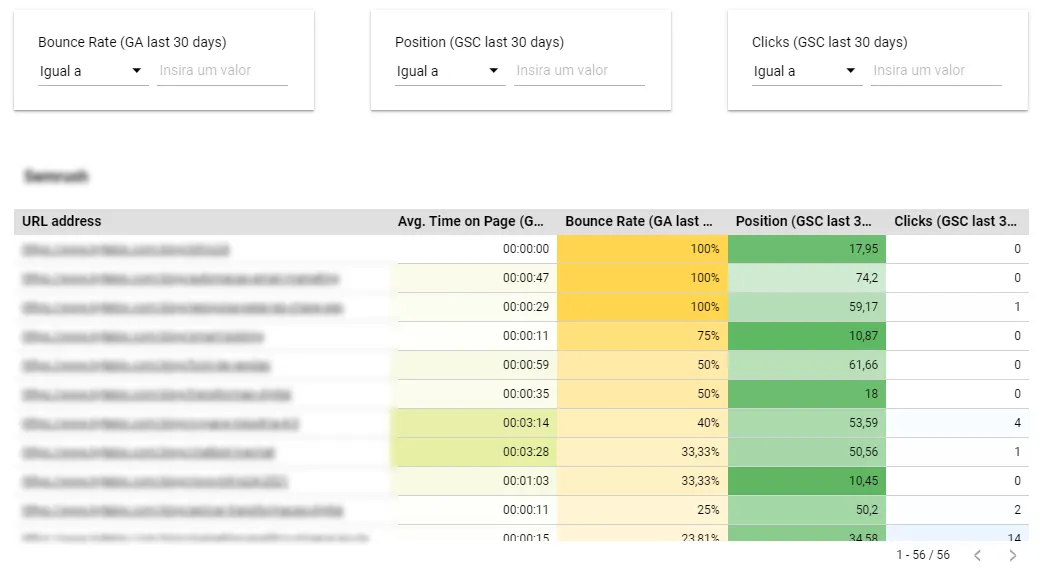Image resolution: width=1045 pixels, height=574 pixels.
Task: Select the clicks cell showing 4
Action: coord(958,423)
